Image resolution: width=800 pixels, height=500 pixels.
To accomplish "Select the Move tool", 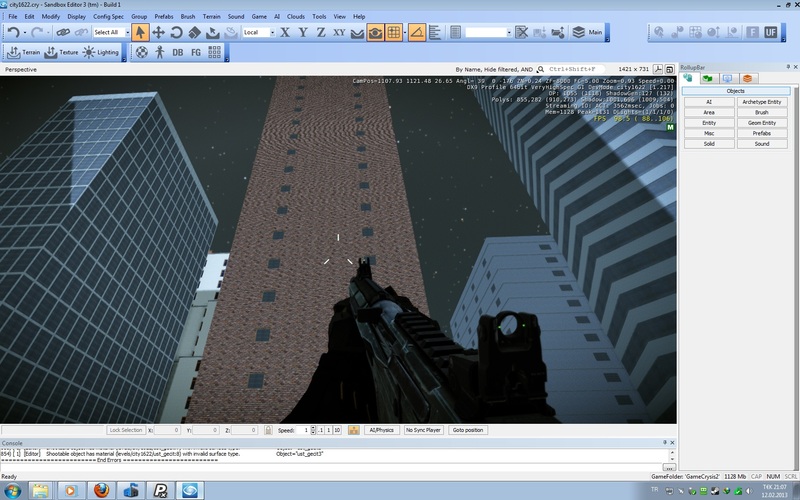I will coord(158,33).
